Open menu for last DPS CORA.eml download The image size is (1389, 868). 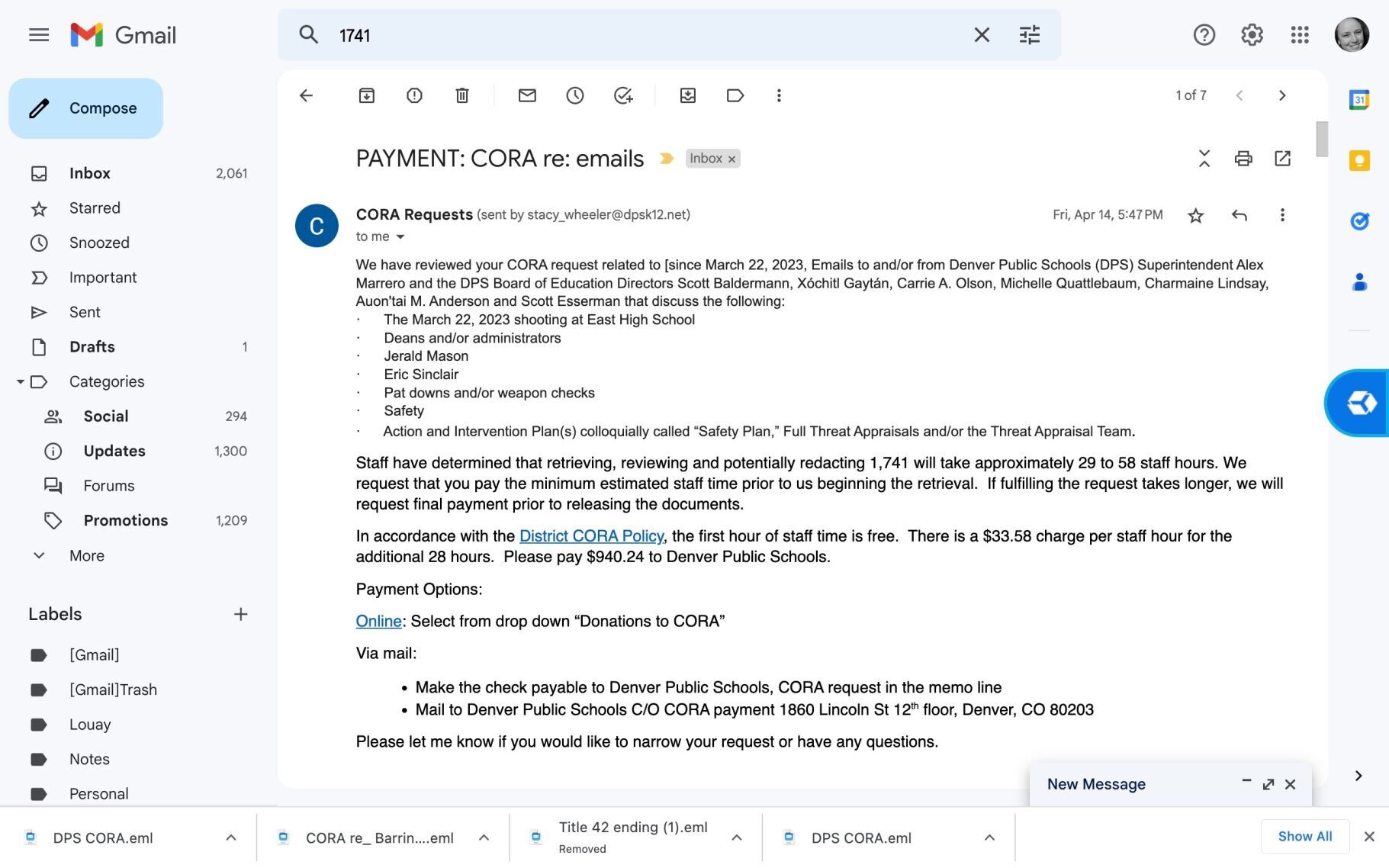tap(989, 838)
